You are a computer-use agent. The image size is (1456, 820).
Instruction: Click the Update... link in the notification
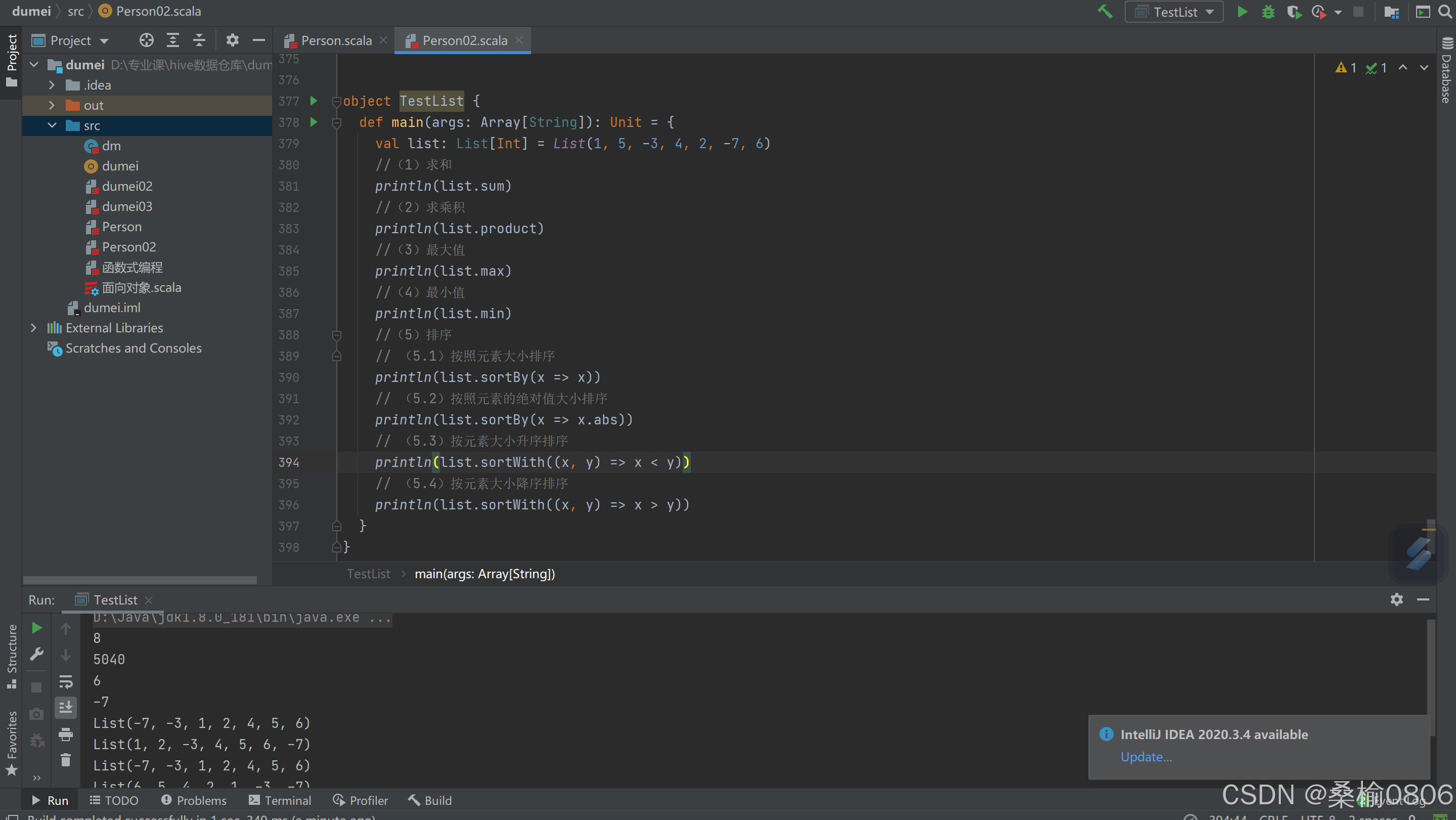click(1145, 757)
